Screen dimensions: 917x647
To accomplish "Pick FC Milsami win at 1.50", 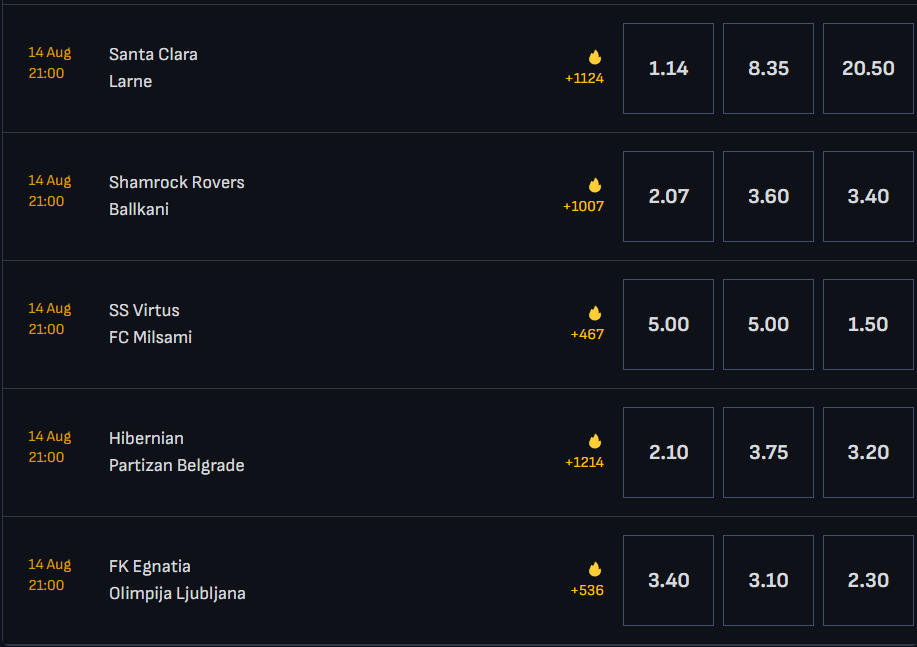I will tap(868, 325).
